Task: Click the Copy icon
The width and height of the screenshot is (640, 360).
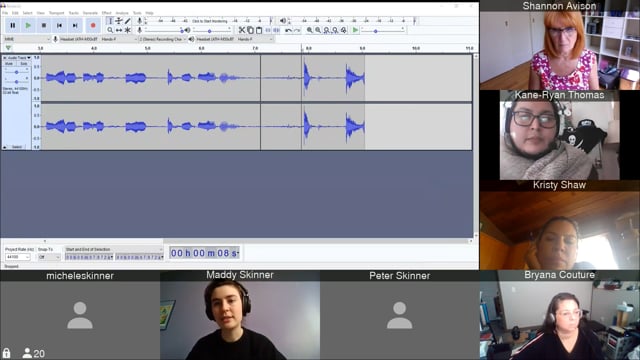Action: 250,30
